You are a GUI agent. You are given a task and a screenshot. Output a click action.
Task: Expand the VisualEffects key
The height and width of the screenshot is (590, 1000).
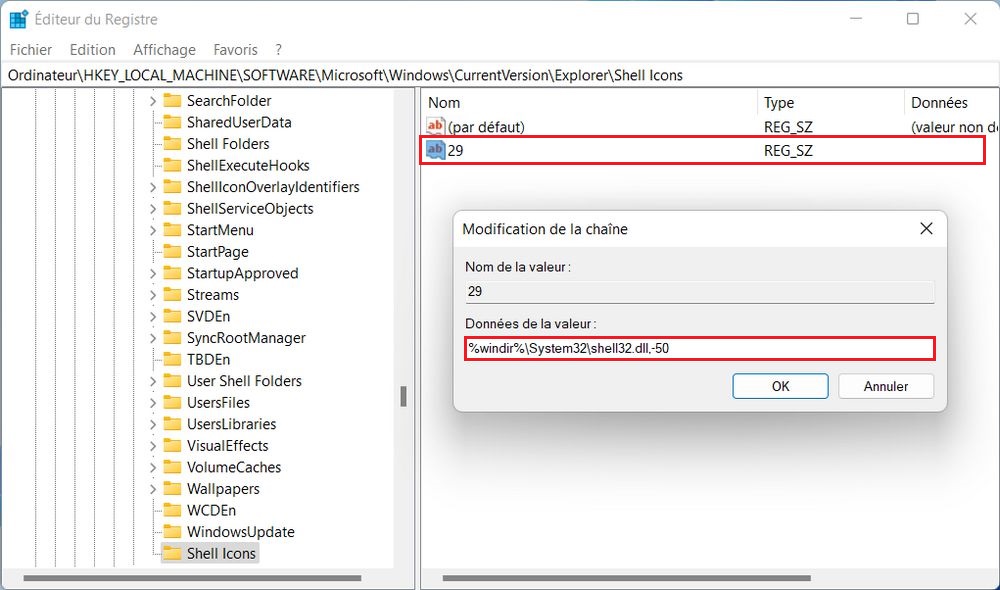(x=152, y=446)
